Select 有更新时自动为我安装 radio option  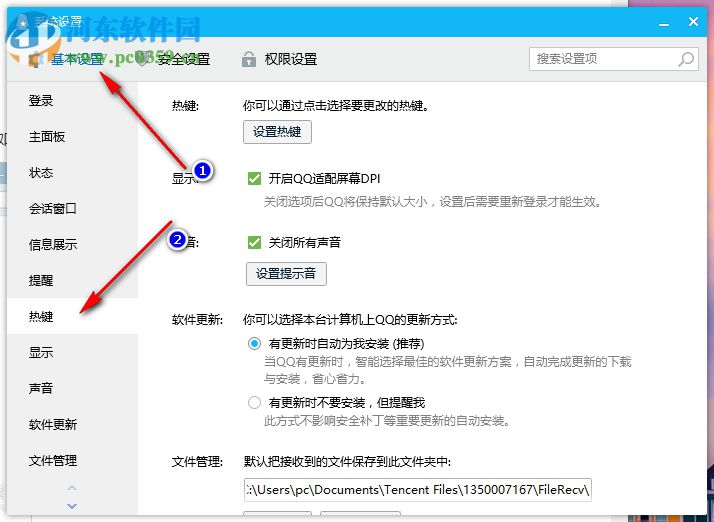pos(254,343)
